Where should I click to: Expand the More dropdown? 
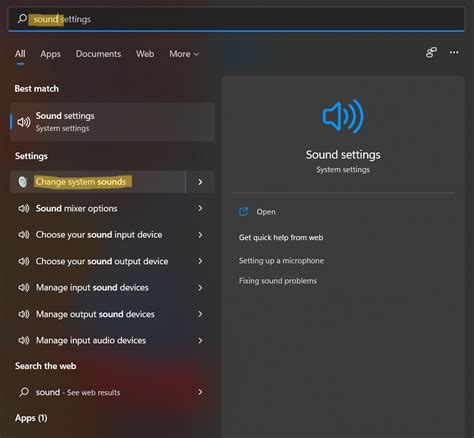click(184, 54)
